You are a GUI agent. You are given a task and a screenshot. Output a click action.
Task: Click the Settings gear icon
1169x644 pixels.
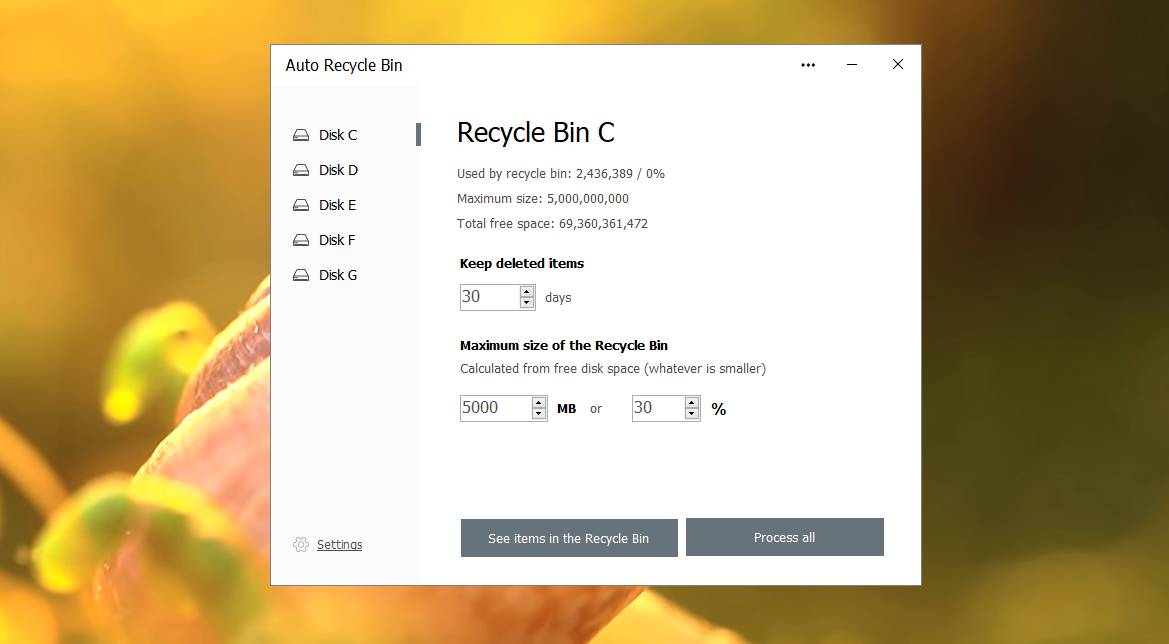tap(301, 545)
